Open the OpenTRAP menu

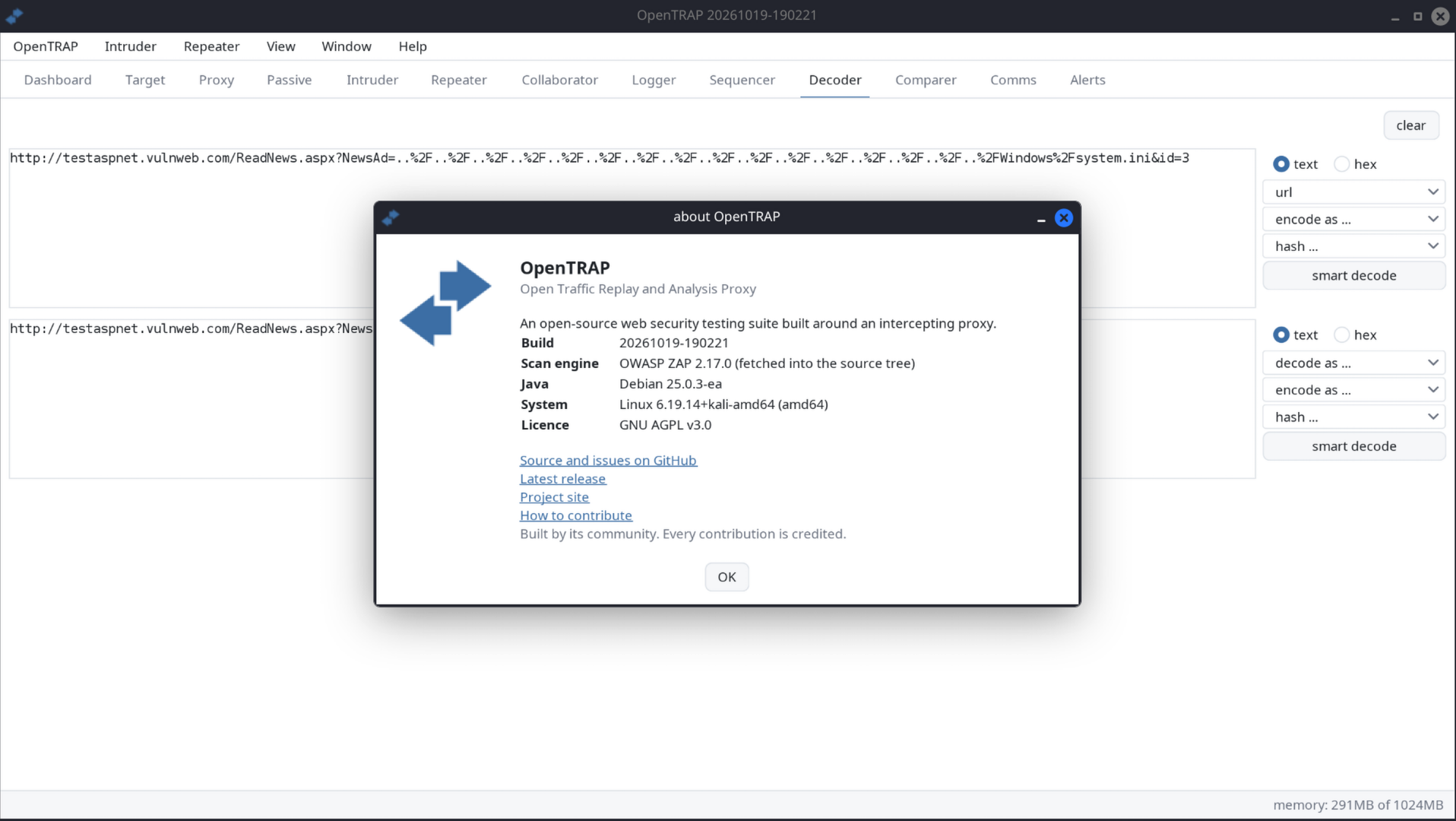pyautogui.click(x=46, y=46)
